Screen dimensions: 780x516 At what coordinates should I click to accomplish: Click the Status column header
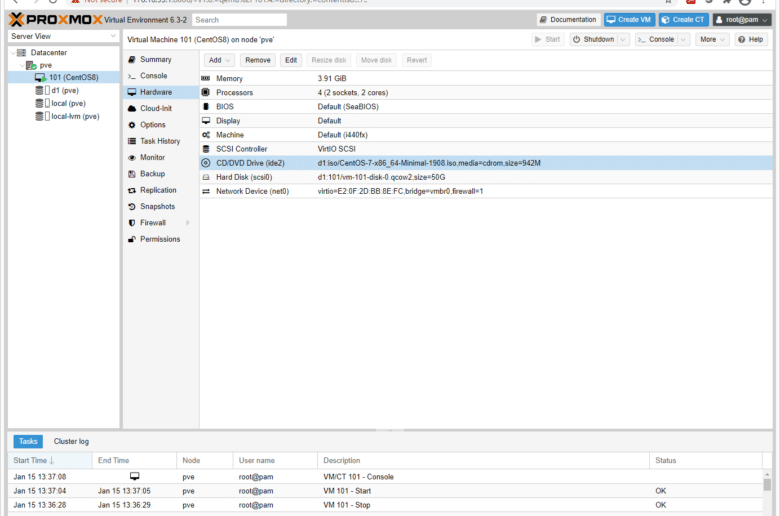(x=705, y=461)
